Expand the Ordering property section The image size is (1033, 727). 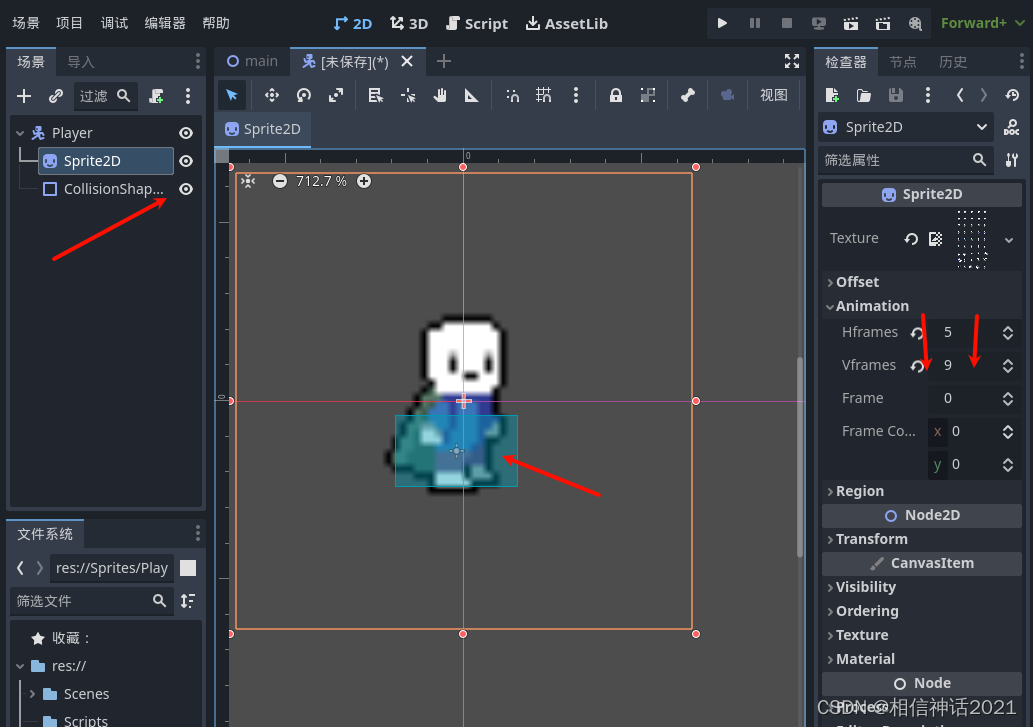(922, 611)
